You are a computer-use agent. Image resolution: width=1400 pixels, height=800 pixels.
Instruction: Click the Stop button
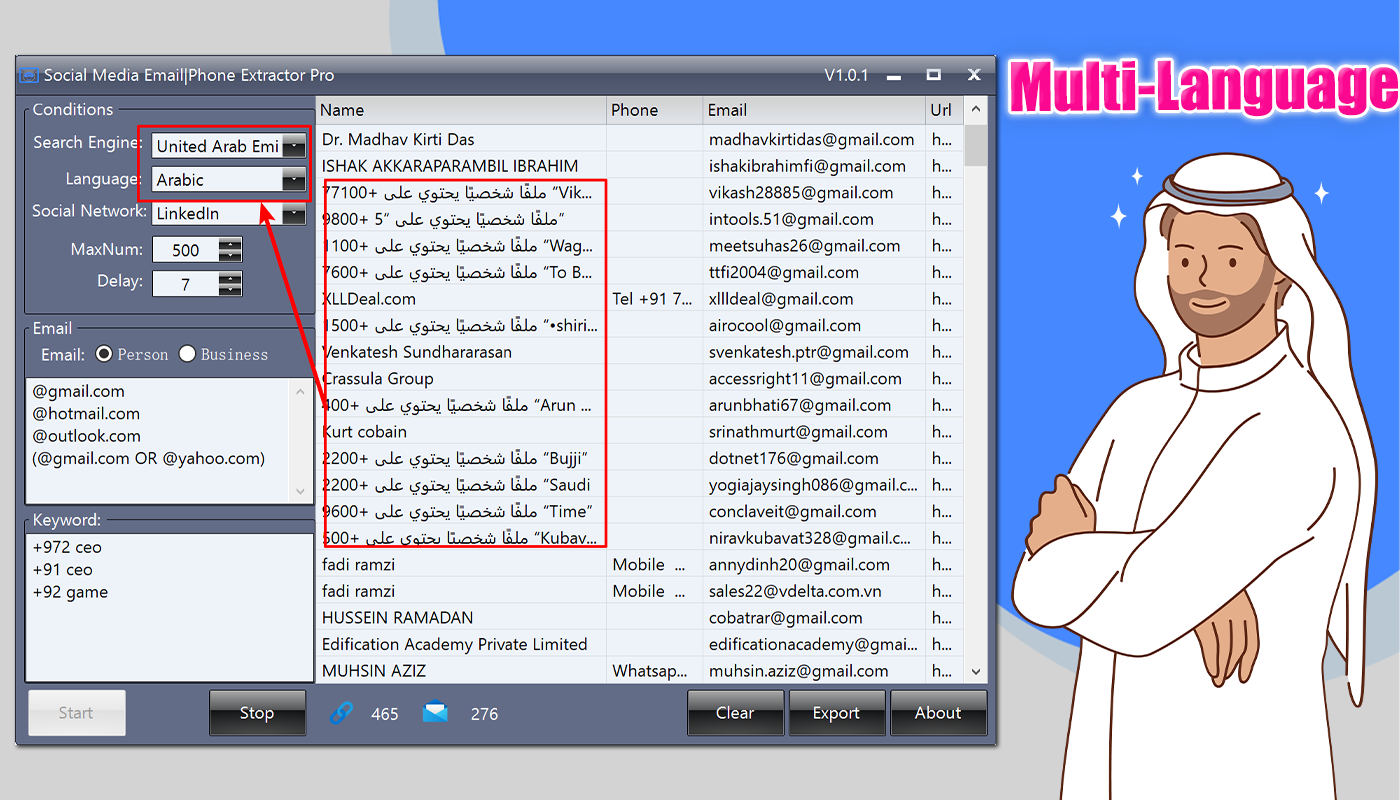coord(257,713)
